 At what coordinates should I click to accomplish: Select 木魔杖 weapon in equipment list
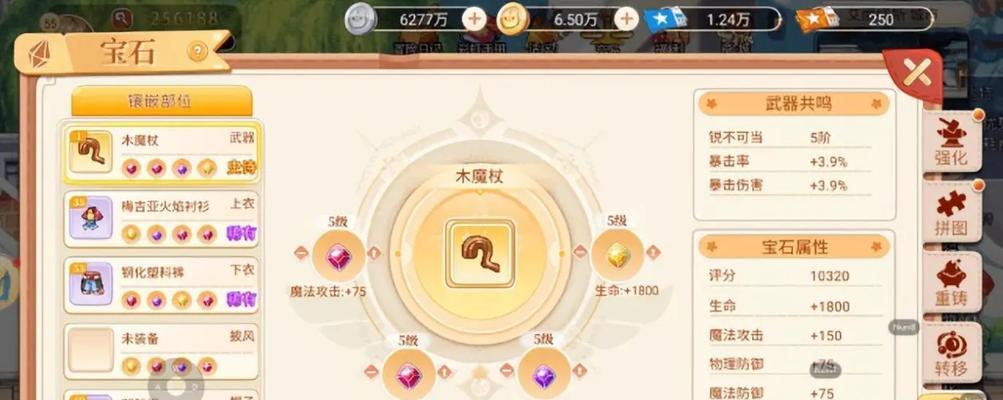coord(162,154)
